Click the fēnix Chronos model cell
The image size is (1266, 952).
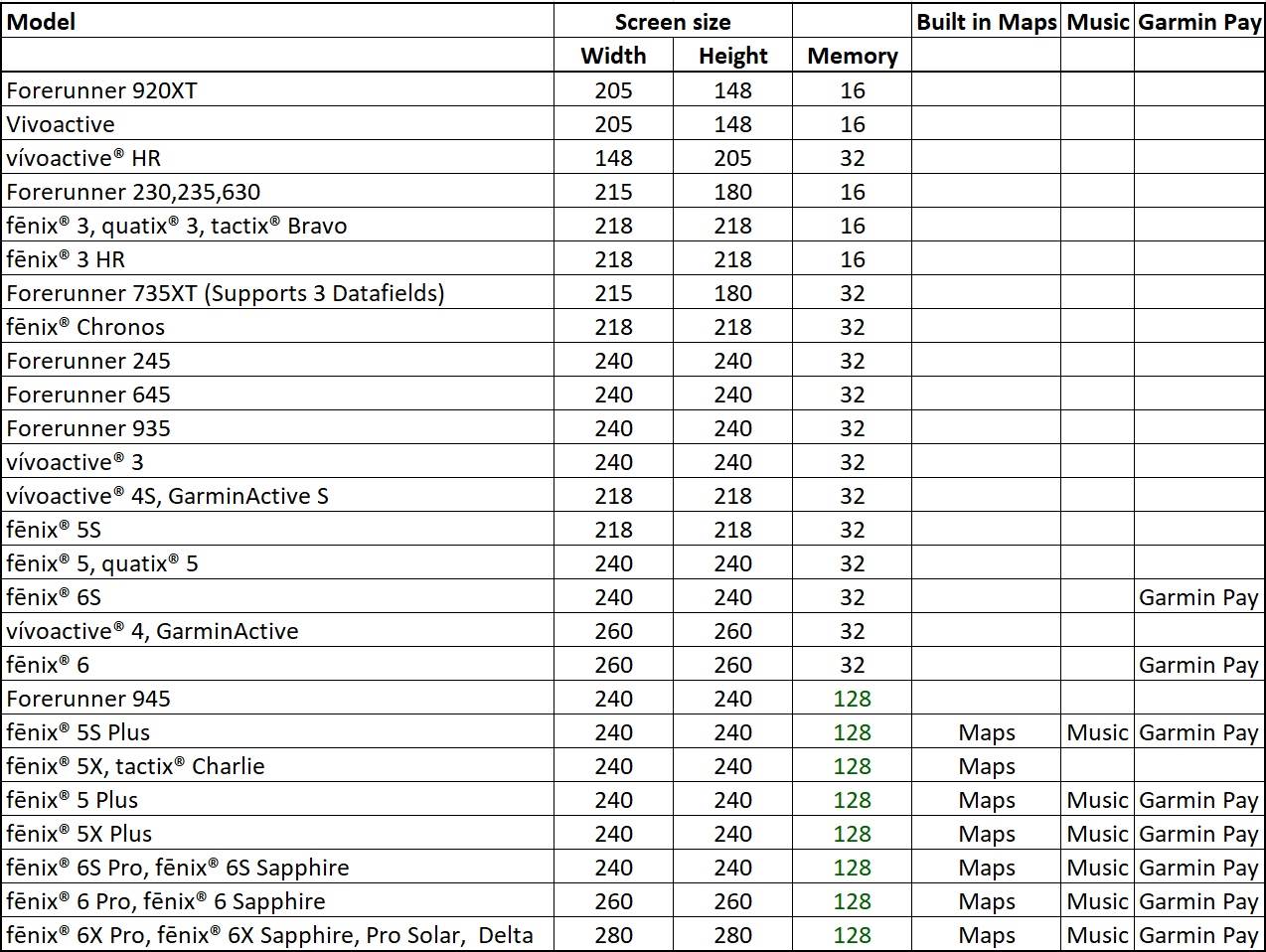pyautogui.click(x=85, y=327)
